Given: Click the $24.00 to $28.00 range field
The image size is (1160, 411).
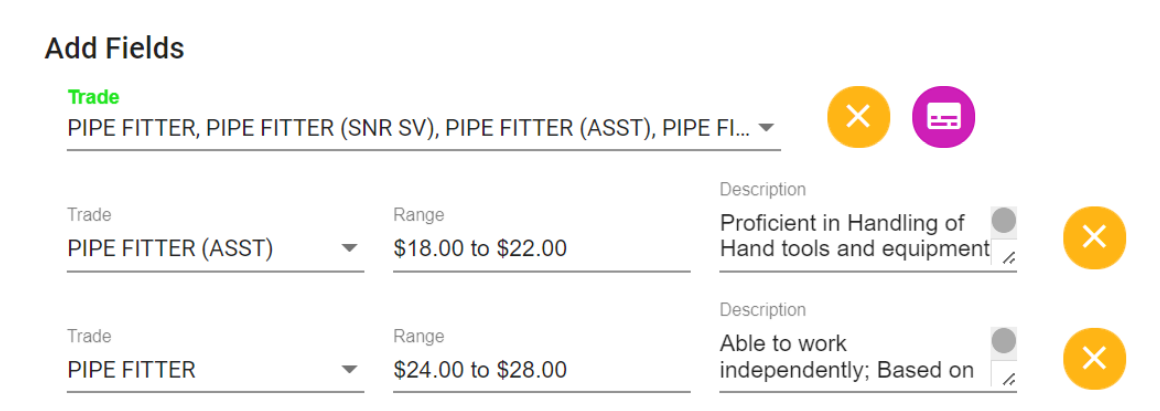Looking at the screenshot, I should (x=540, y=369).
